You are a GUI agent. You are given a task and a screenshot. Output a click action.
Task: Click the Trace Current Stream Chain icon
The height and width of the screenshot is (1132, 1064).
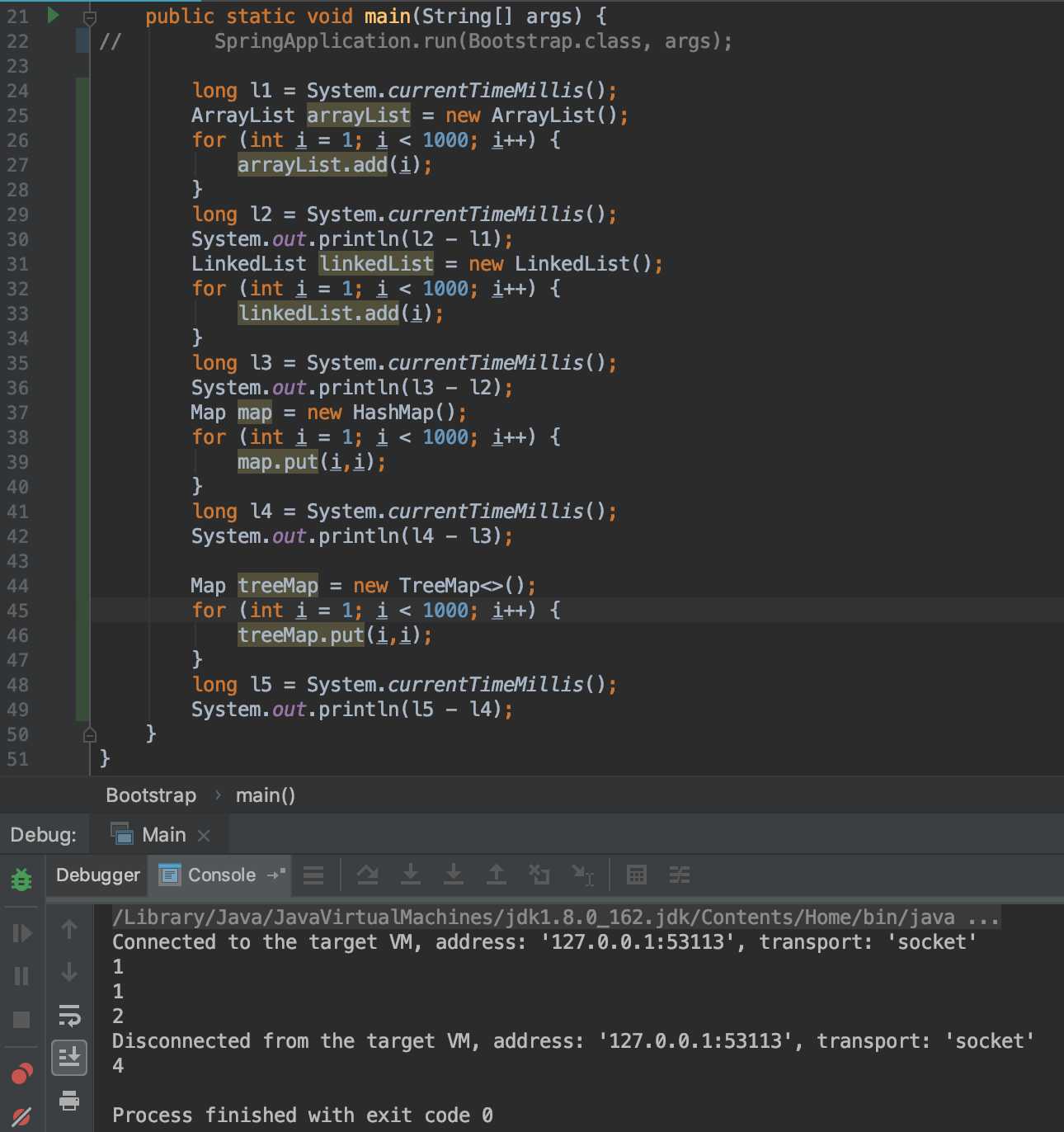click(x=680, y=875)
